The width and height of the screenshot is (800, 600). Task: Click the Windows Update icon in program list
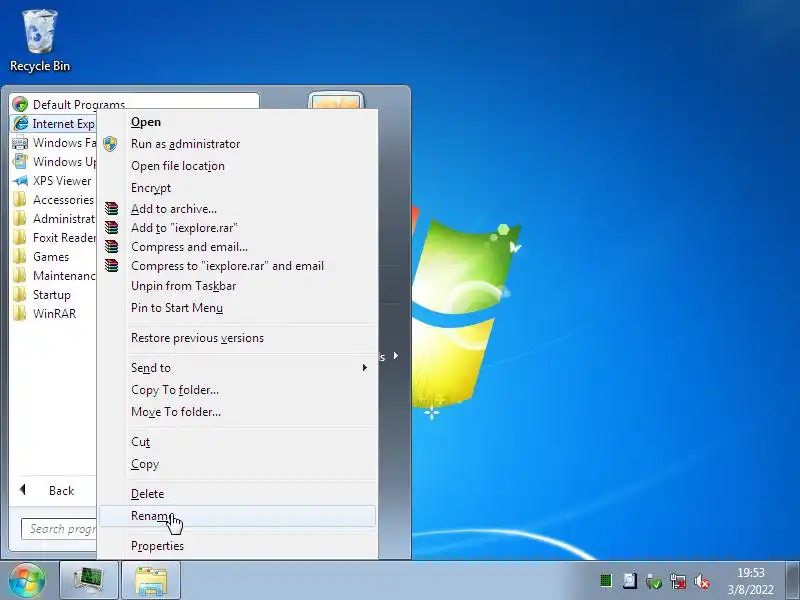tap(20, 162)
